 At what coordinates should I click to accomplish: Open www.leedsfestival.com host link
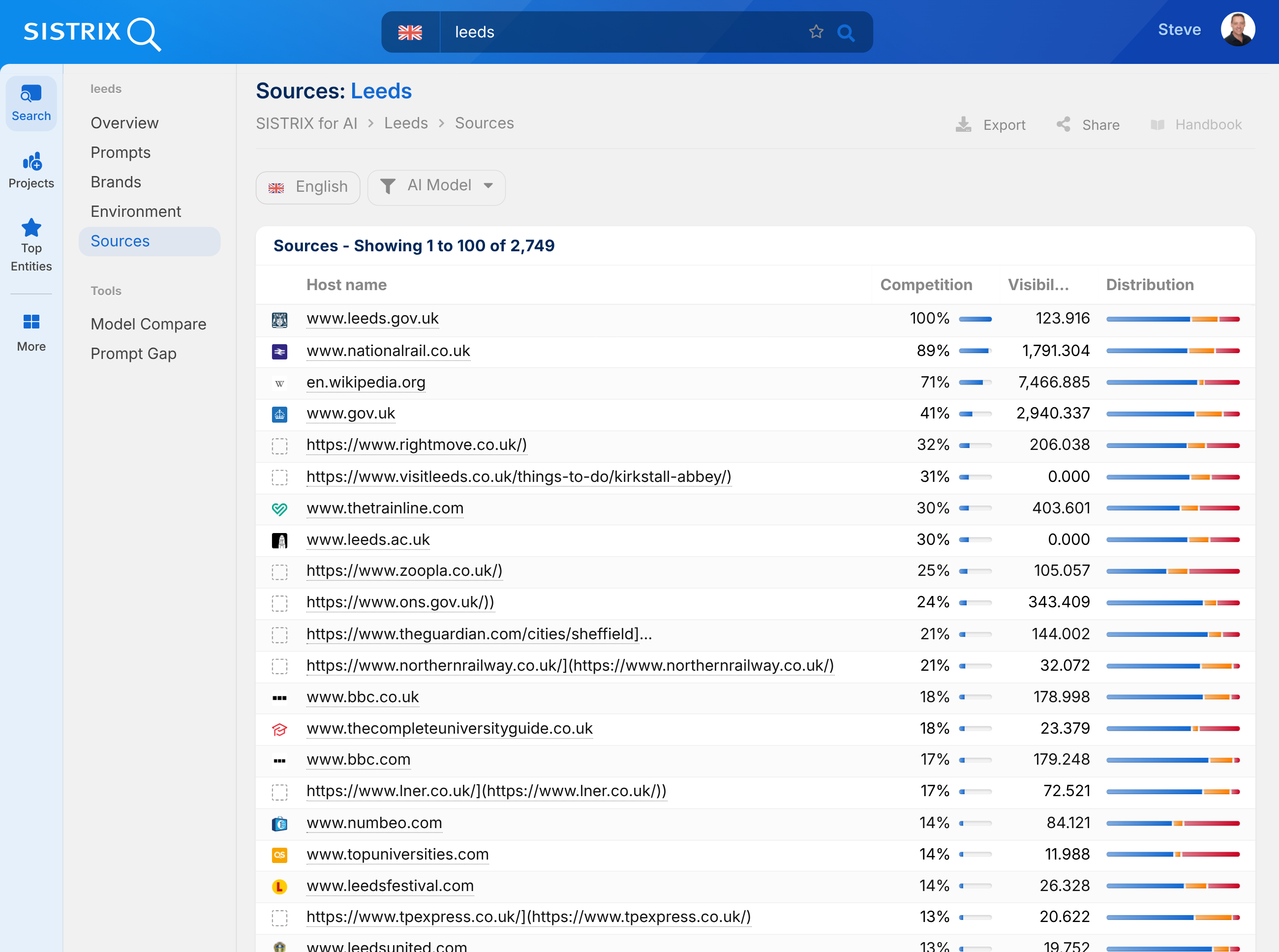point(390,885)
